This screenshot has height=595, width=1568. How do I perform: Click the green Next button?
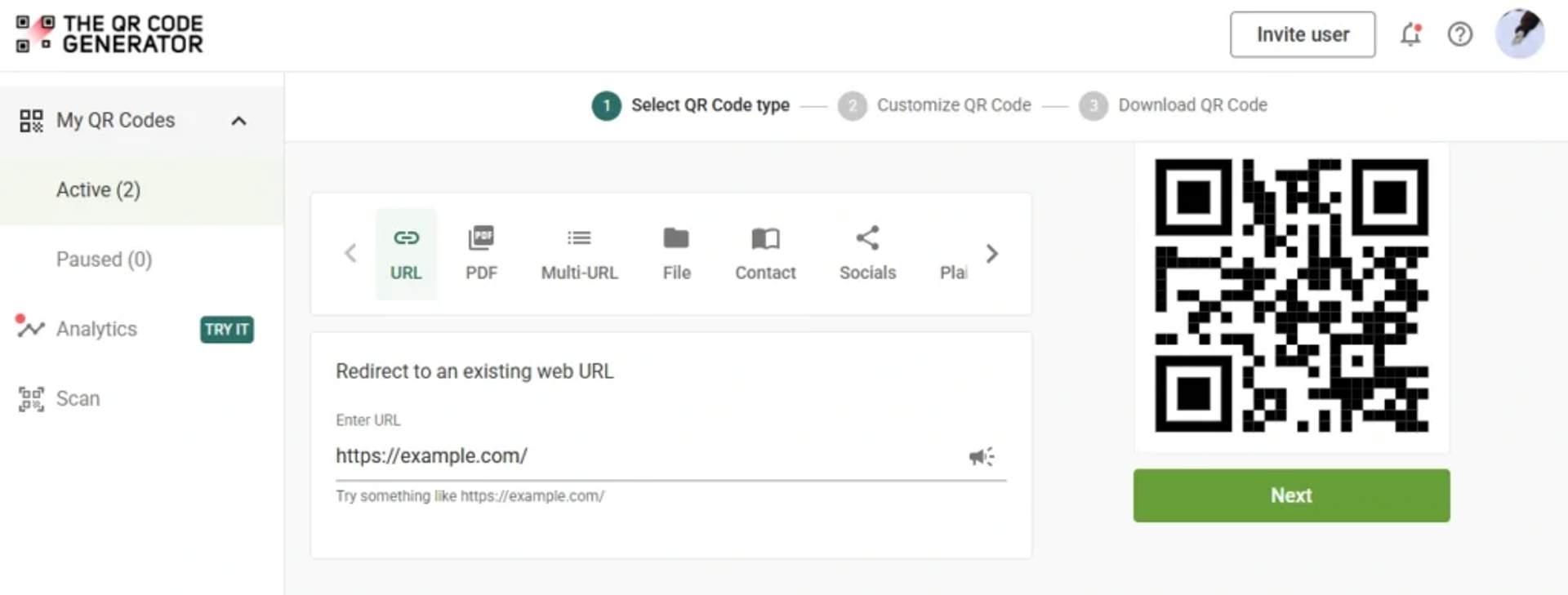pos(1291,495)
